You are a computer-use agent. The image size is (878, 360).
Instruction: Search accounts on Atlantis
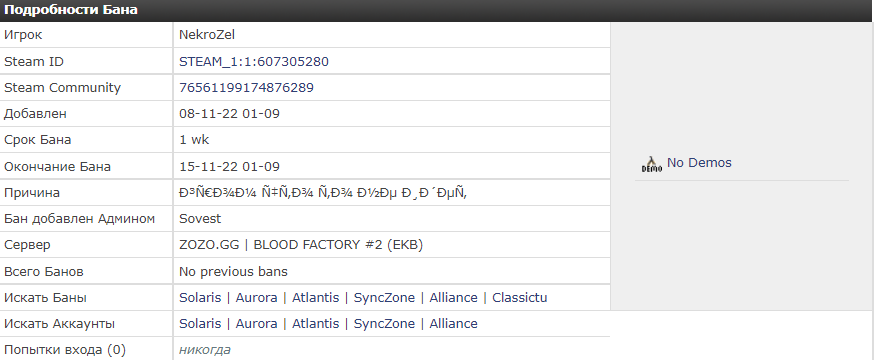pos(315,324)
